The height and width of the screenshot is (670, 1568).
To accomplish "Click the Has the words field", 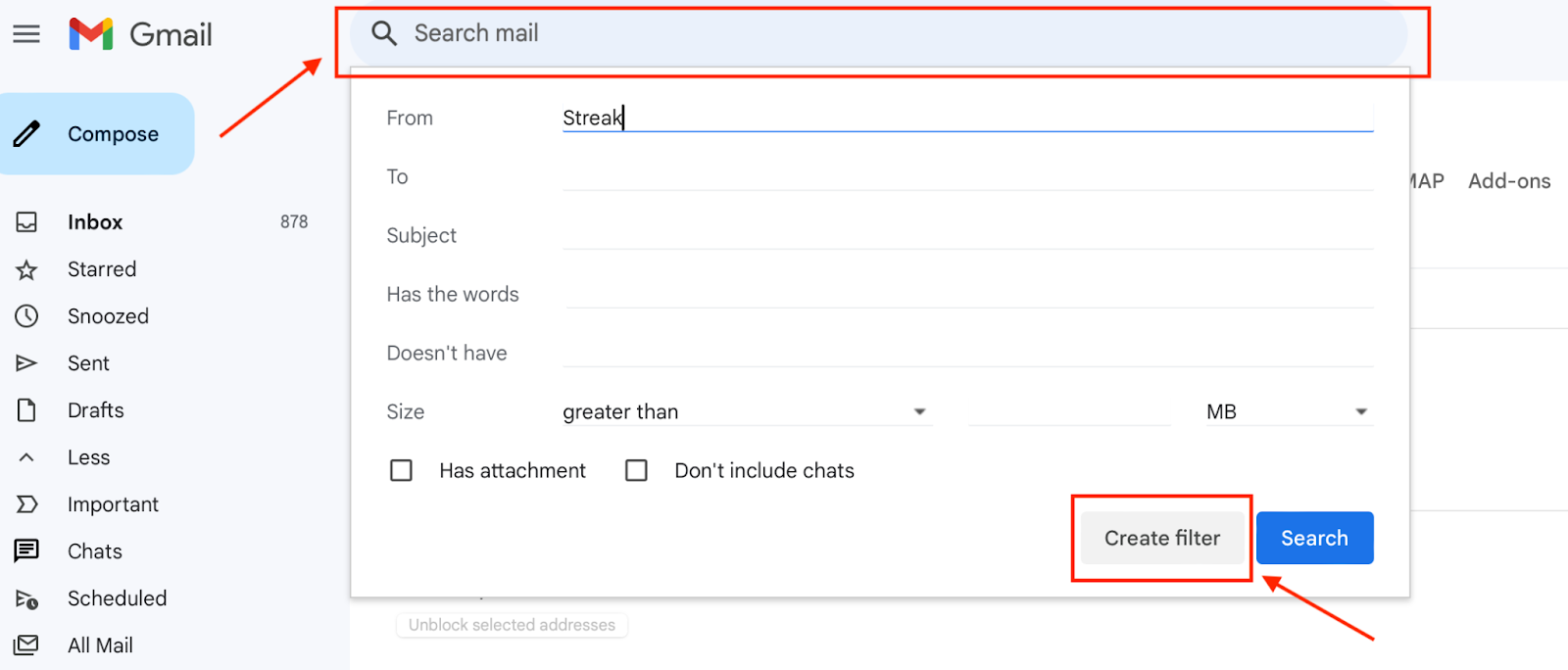I will click(967, 294).
